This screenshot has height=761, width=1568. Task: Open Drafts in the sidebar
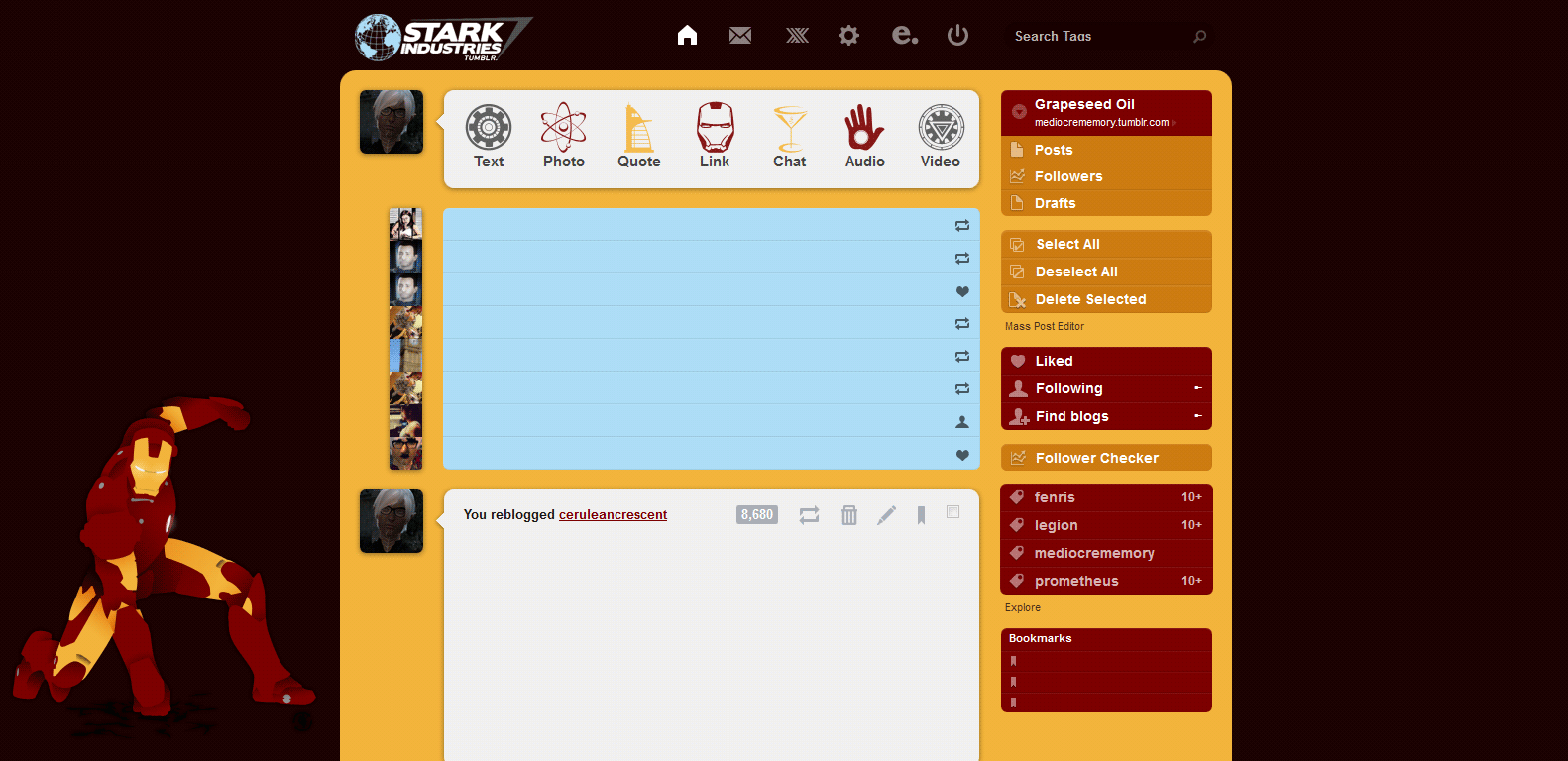(x=1106, y=203)
